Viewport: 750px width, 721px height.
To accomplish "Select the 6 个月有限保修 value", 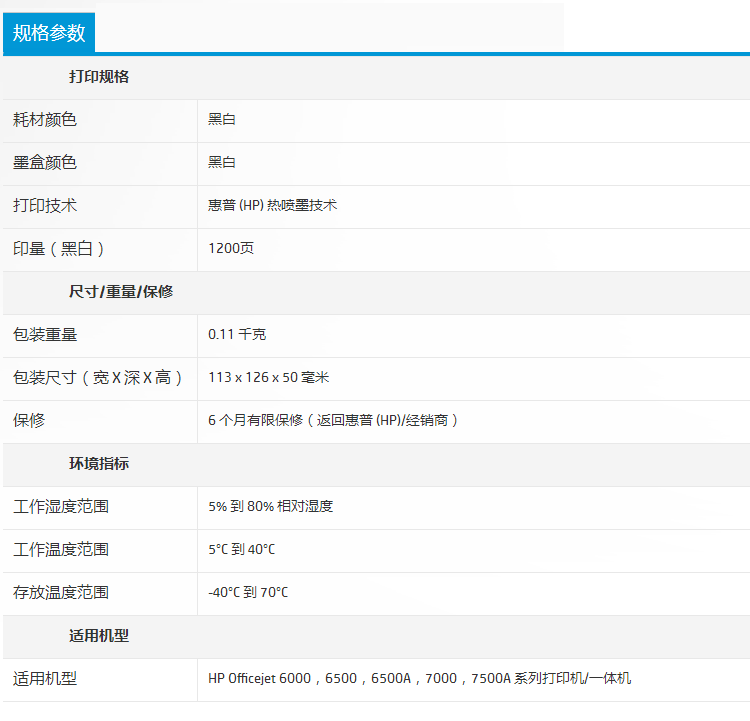I will 333,421.
